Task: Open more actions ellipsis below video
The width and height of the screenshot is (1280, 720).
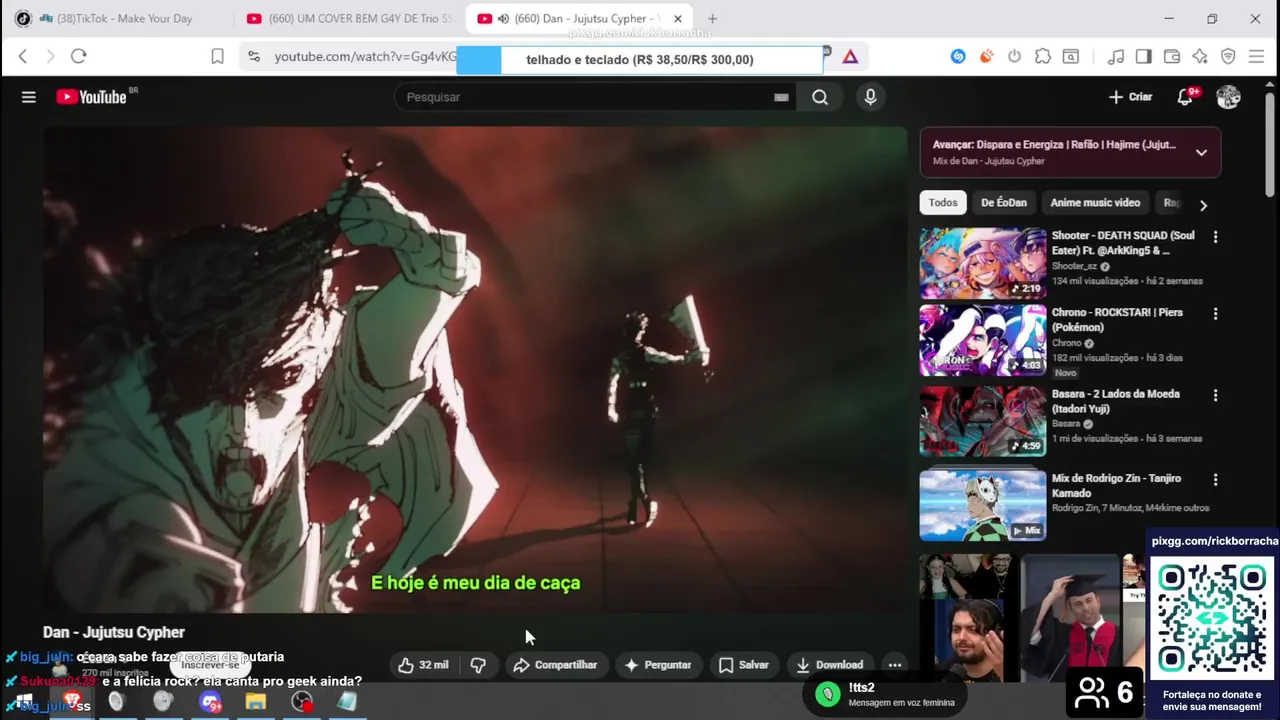Action: [895, 665]
